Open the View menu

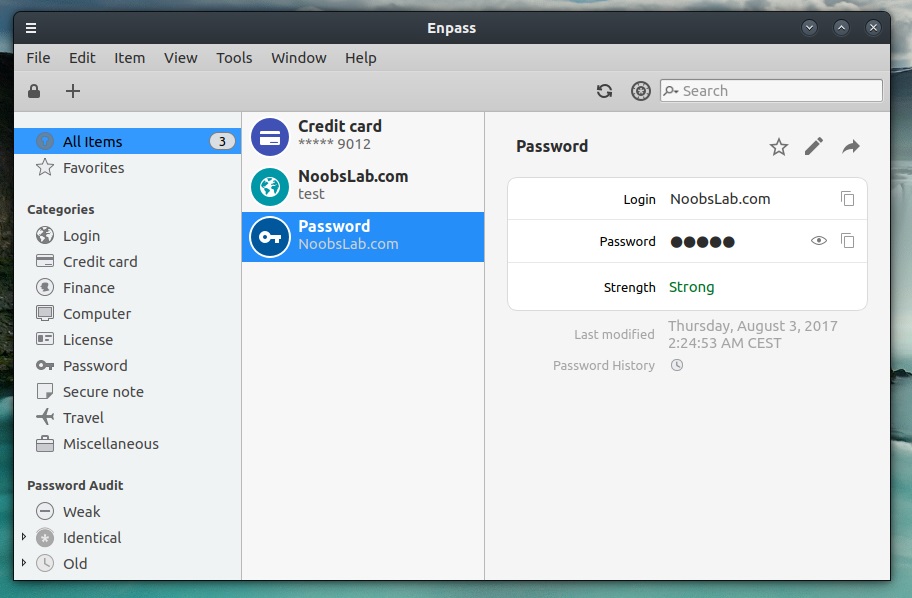pos(180,58)
